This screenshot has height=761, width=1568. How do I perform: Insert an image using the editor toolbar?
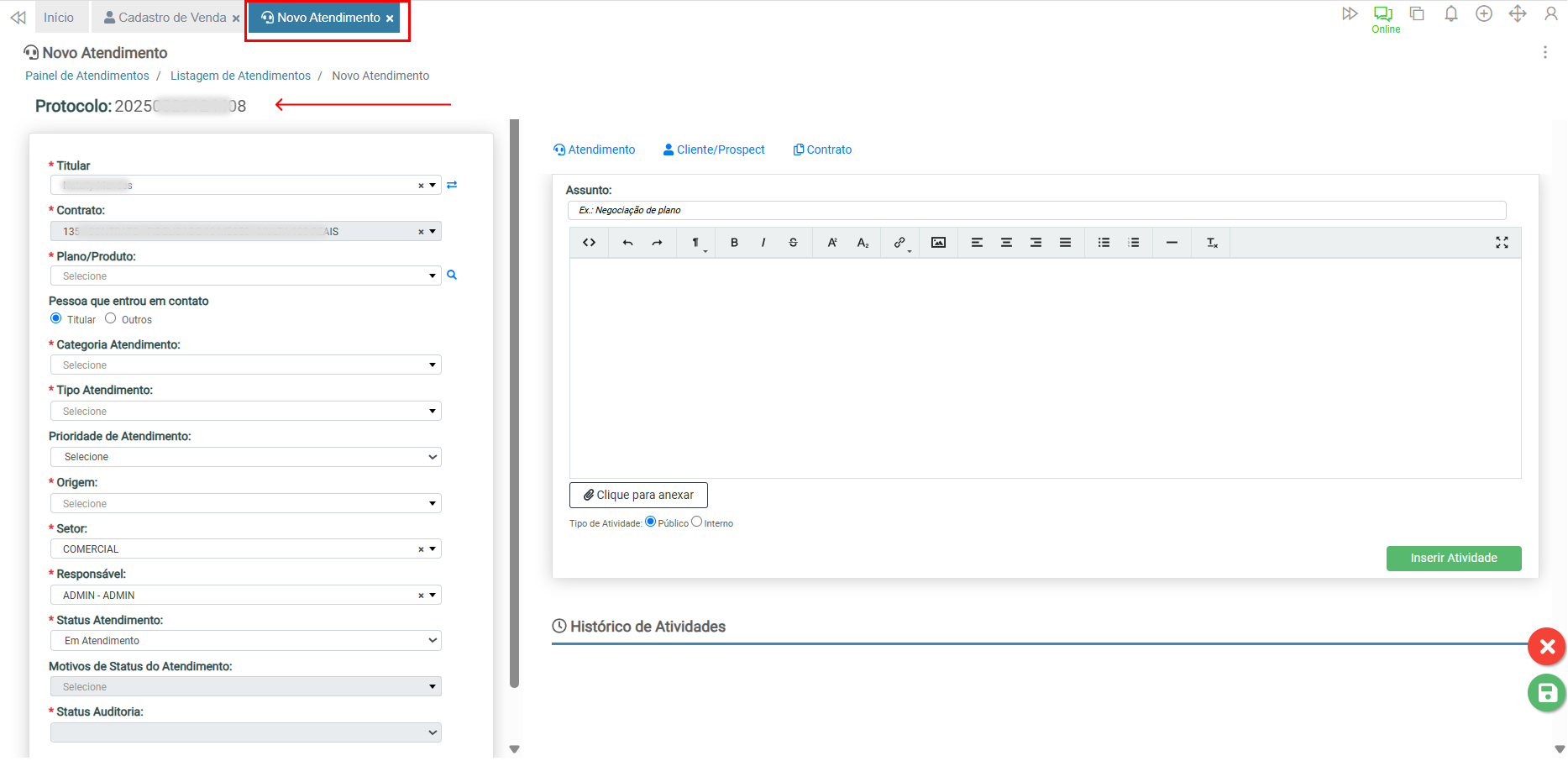938,243
